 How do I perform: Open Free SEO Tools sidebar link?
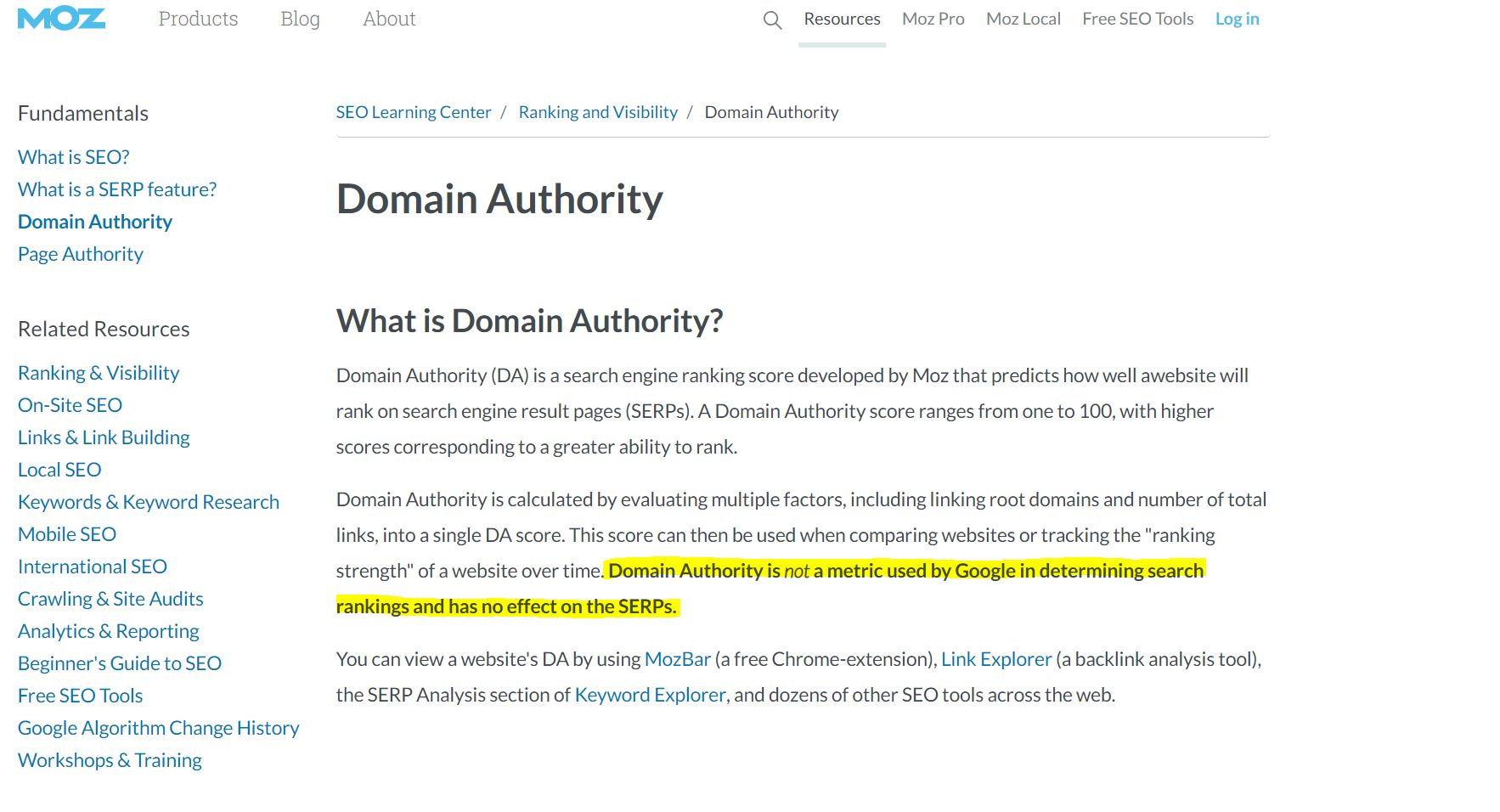[x=80, y=696]
